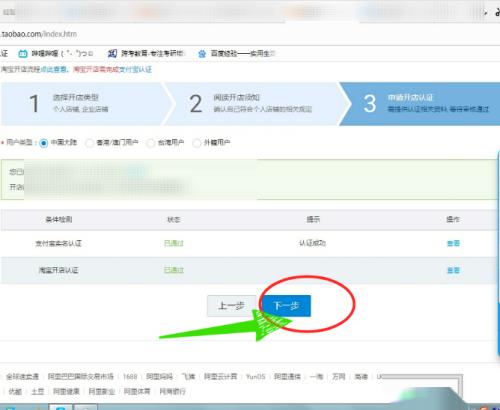Viewport: 500px width, 410px height.
Task: Open the 阿里通信 footer link
Action: (287, 377)
